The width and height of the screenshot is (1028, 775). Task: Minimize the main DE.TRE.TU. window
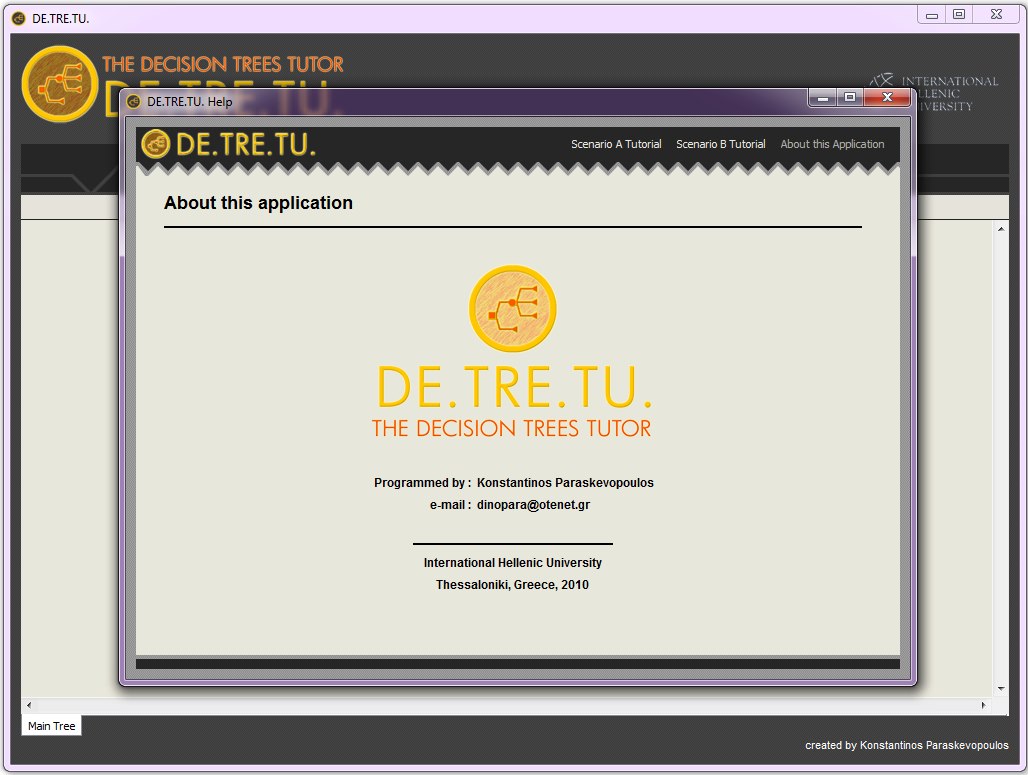point(932,15)
